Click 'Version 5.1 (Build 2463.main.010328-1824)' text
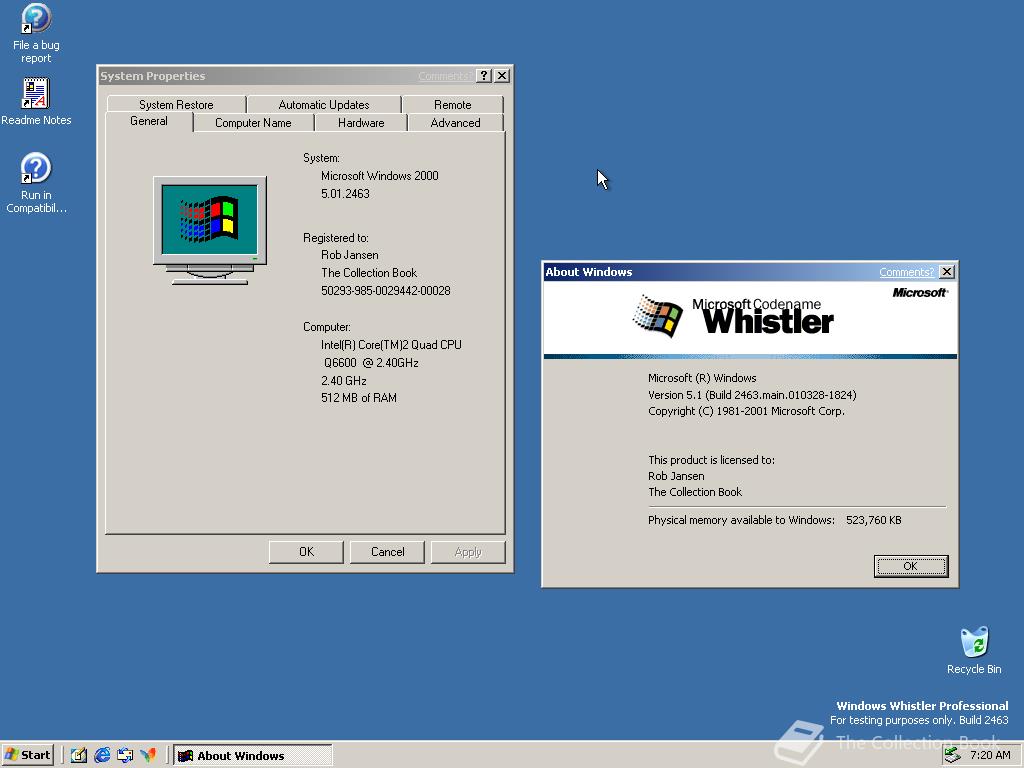This screenshot has height=768, width=1024. (752, 395)
